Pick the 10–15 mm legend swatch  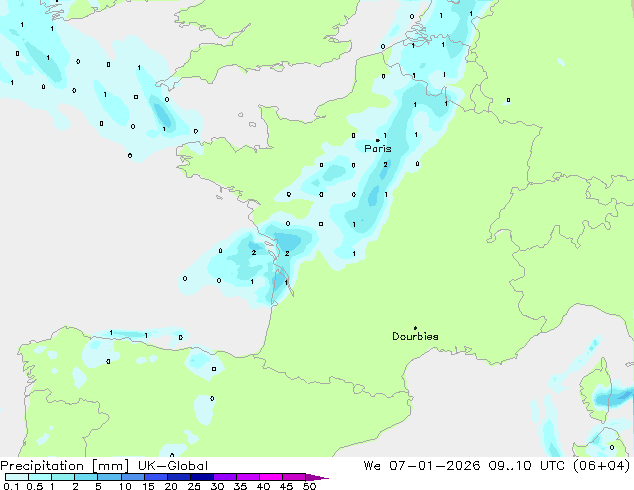point(132,477)
